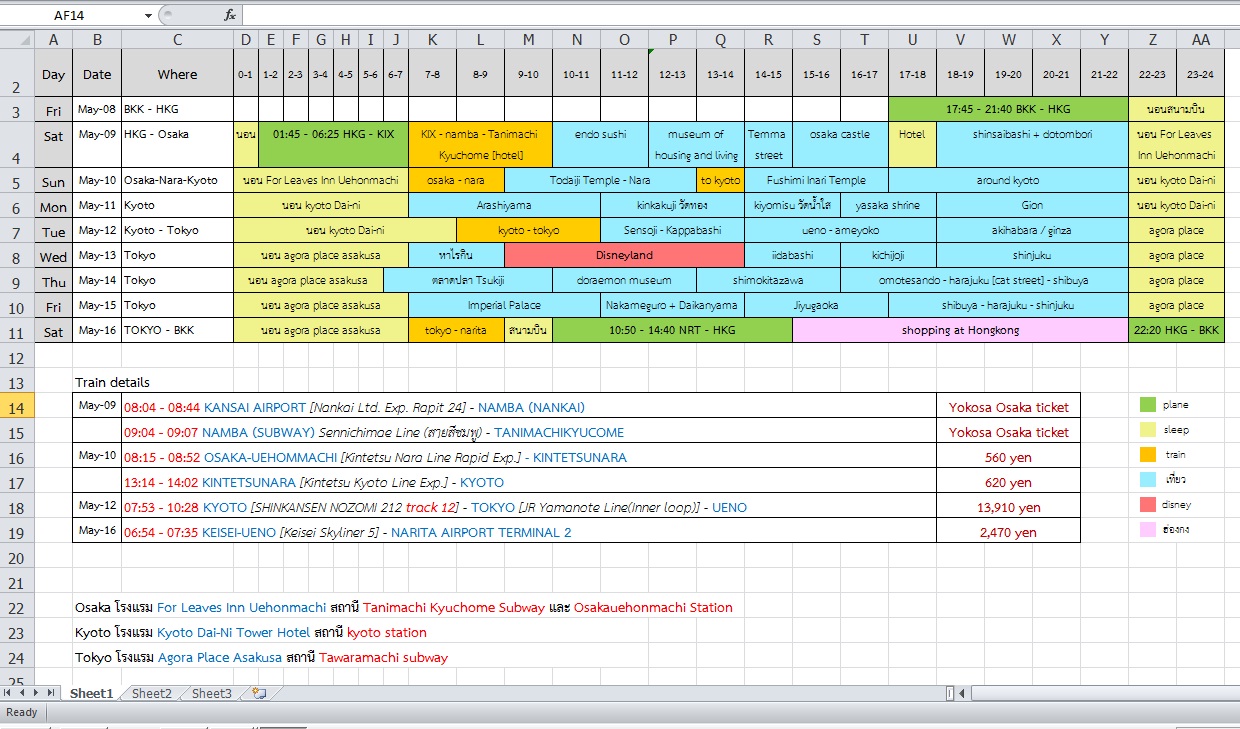Viewport: 1240px width, 729px height.
Task: Click the 'Todaiji Temple - Nara' cell
Action: (x=600, y=180)
